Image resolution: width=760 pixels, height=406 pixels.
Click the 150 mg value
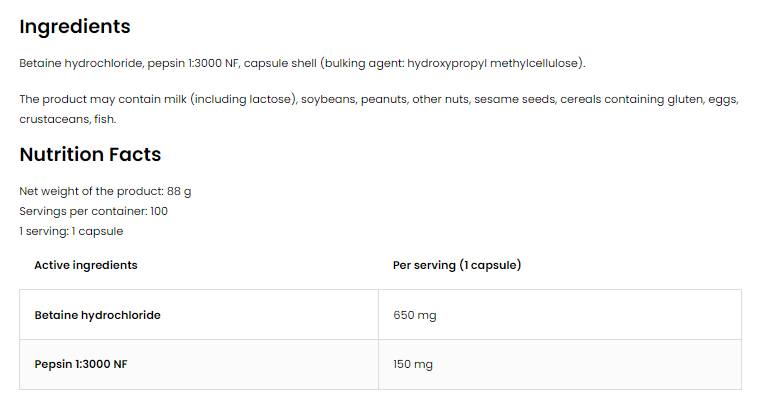coord(413,364)
